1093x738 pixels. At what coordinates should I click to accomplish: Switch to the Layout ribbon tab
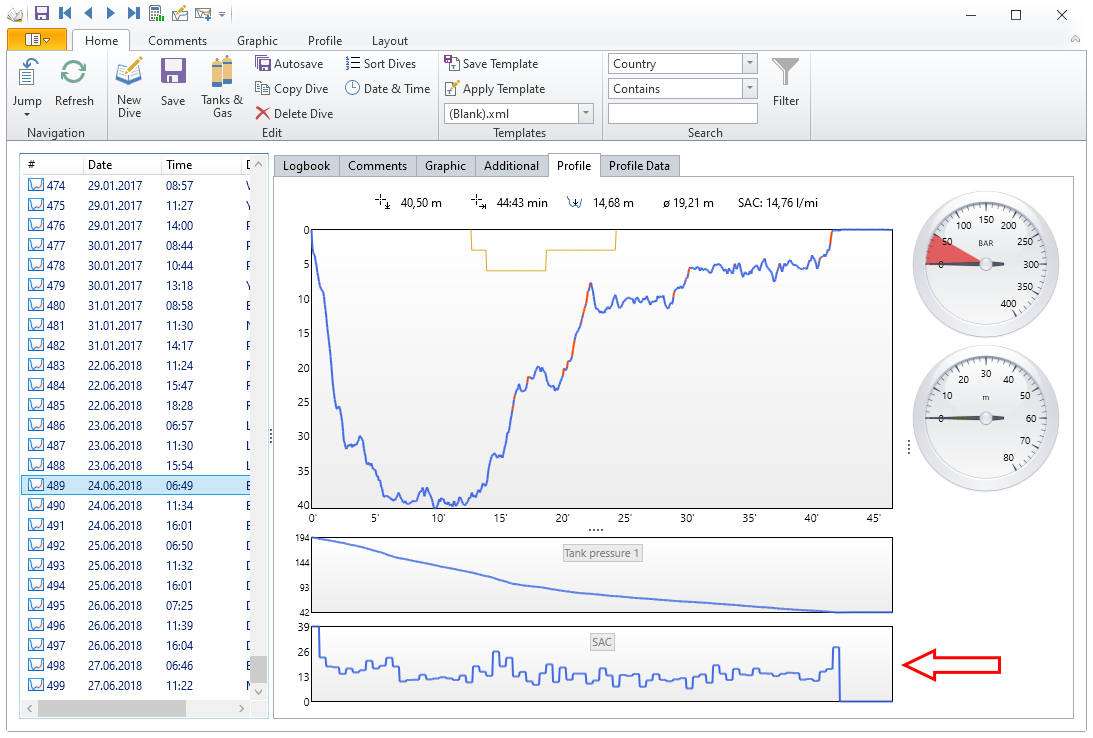(389, 41)
